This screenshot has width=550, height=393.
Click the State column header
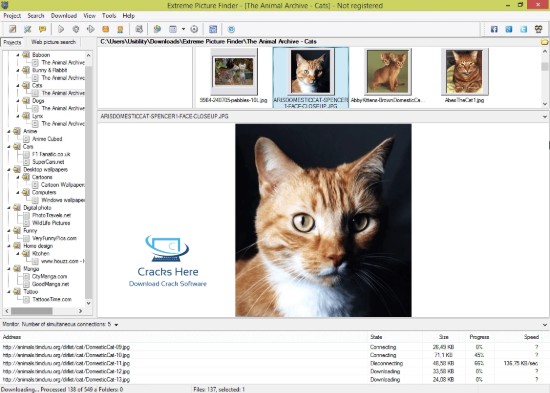(395, 337)
